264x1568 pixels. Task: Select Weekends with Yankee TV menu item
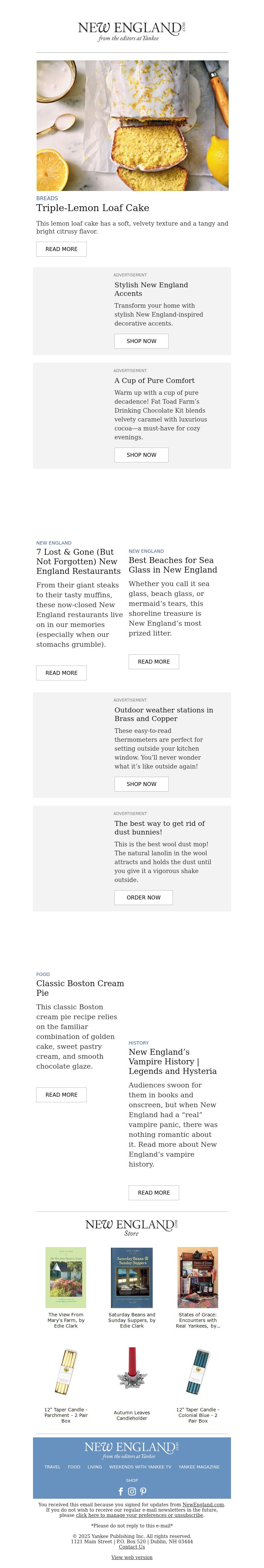[x=140, y=1466]
